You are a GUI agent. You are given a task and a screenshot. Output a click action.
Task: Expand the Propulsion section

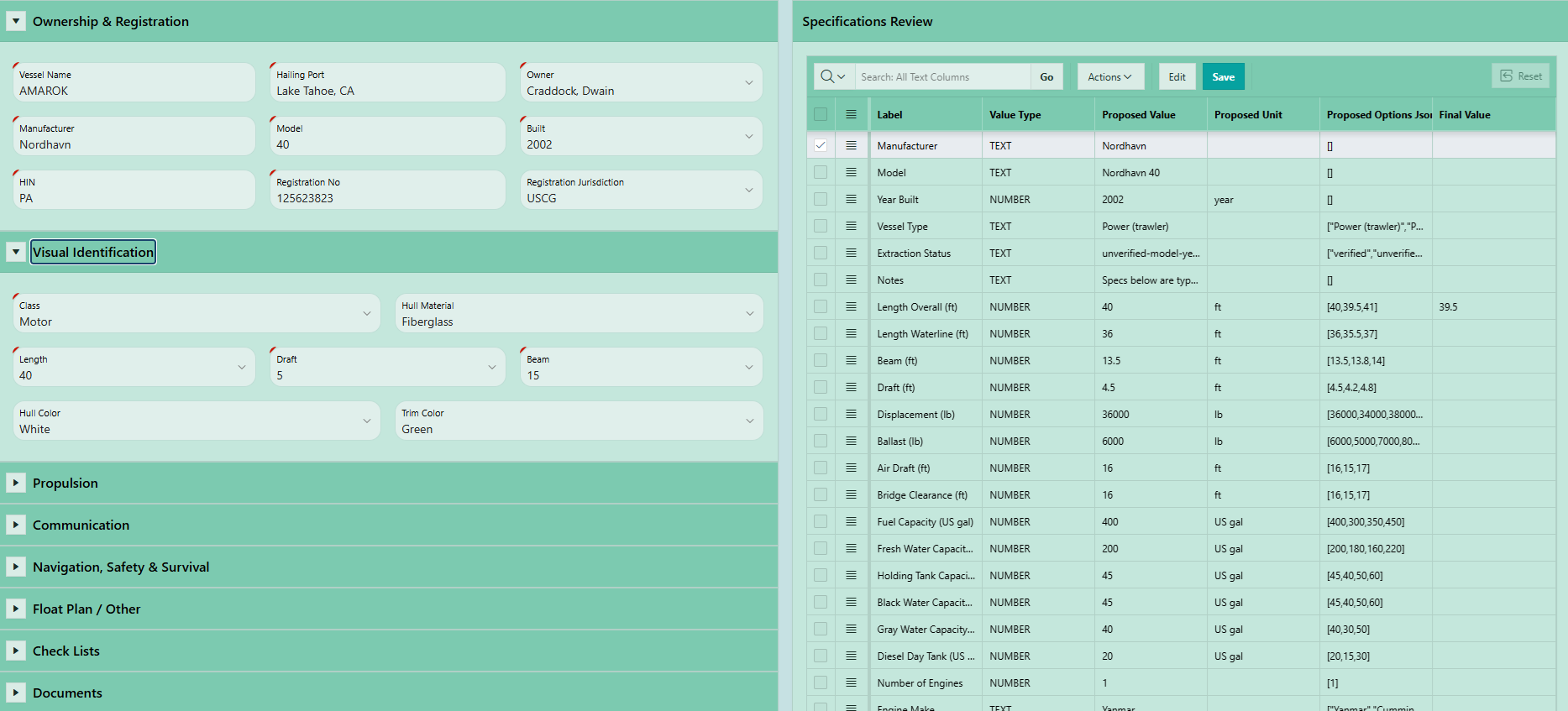[x=15, y=483]
